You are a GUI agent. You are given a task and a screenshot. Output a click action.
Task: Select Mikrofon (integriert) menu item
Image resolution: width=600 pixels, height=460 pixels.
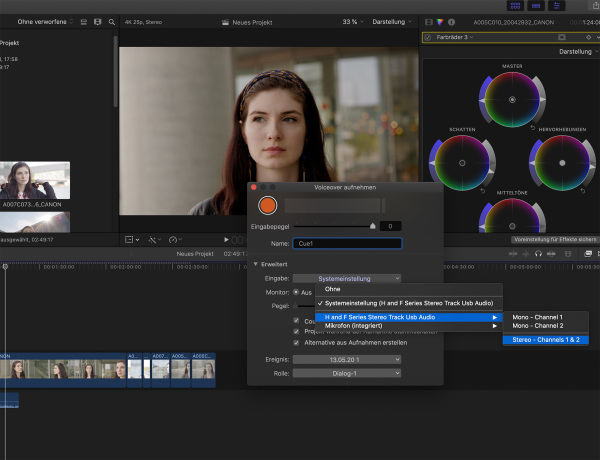[x=409, y=326]
